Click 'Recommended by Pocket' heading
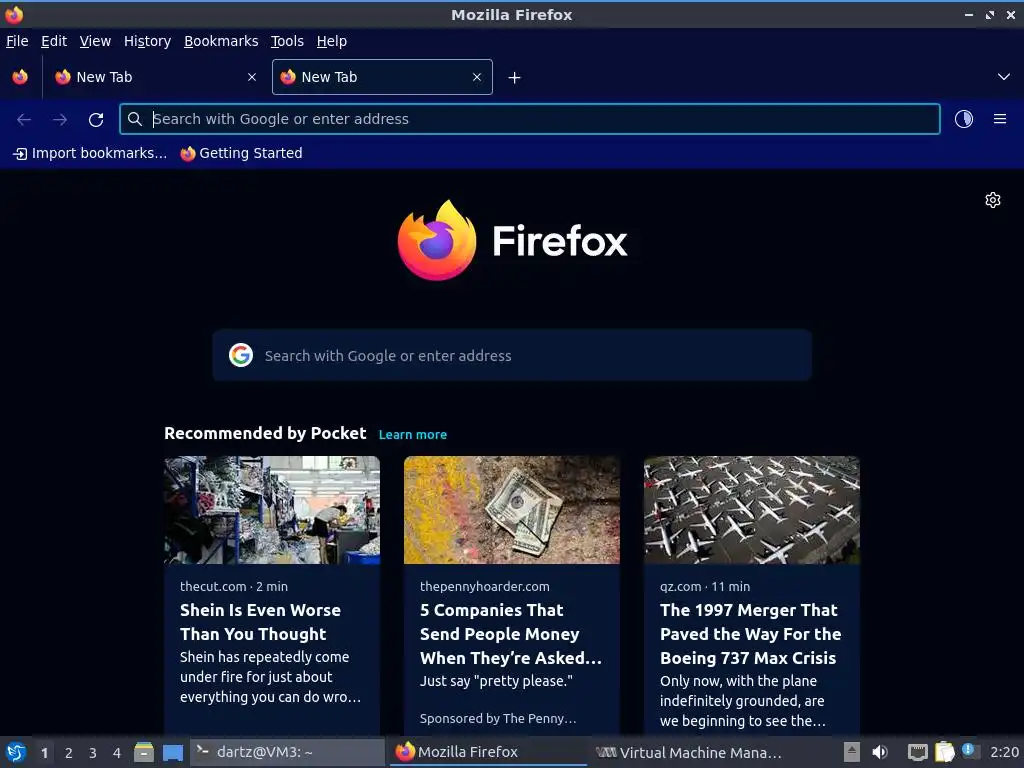 point(265,433)
